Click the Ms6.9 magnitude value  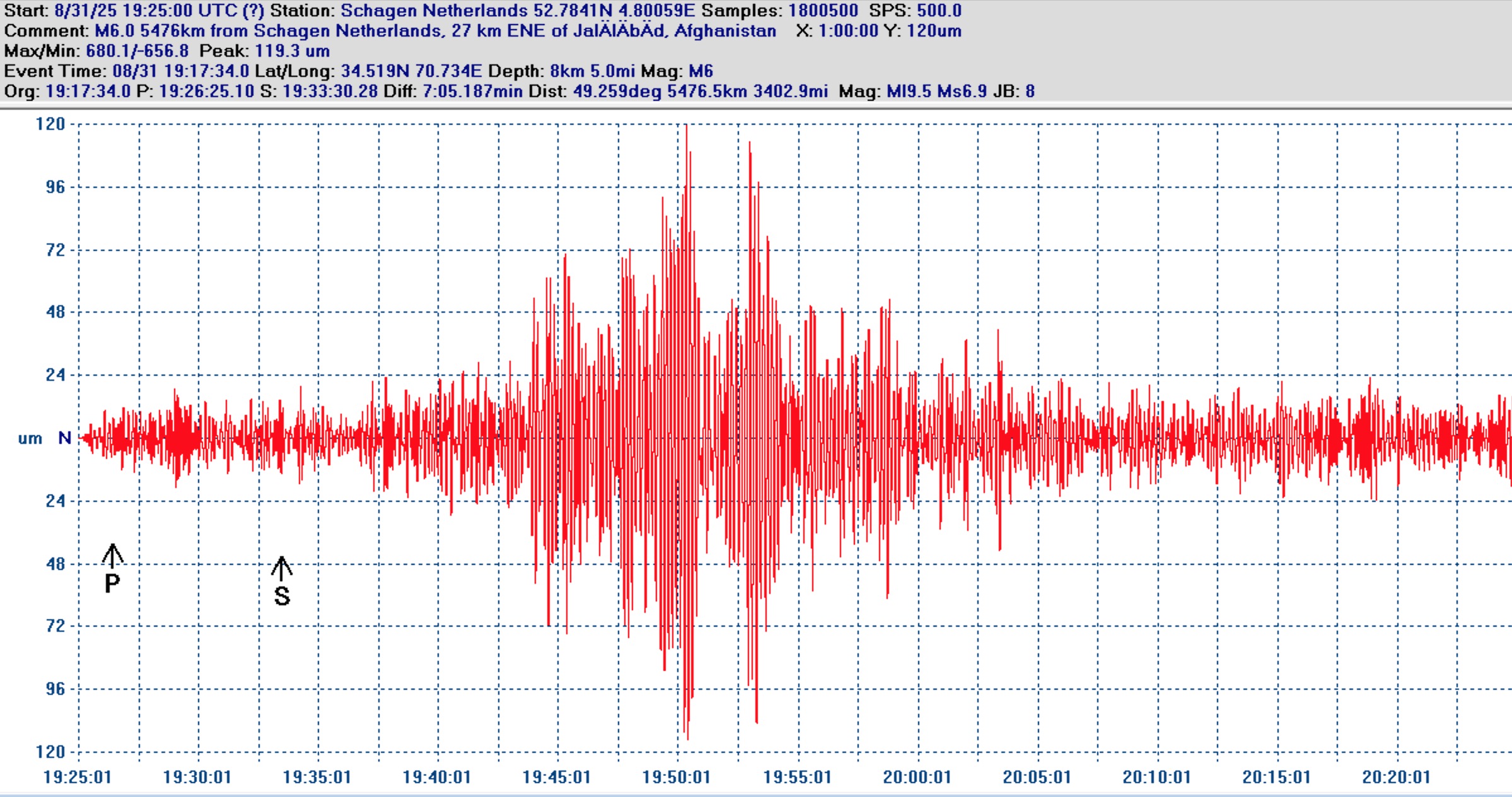tap(962, 91)
